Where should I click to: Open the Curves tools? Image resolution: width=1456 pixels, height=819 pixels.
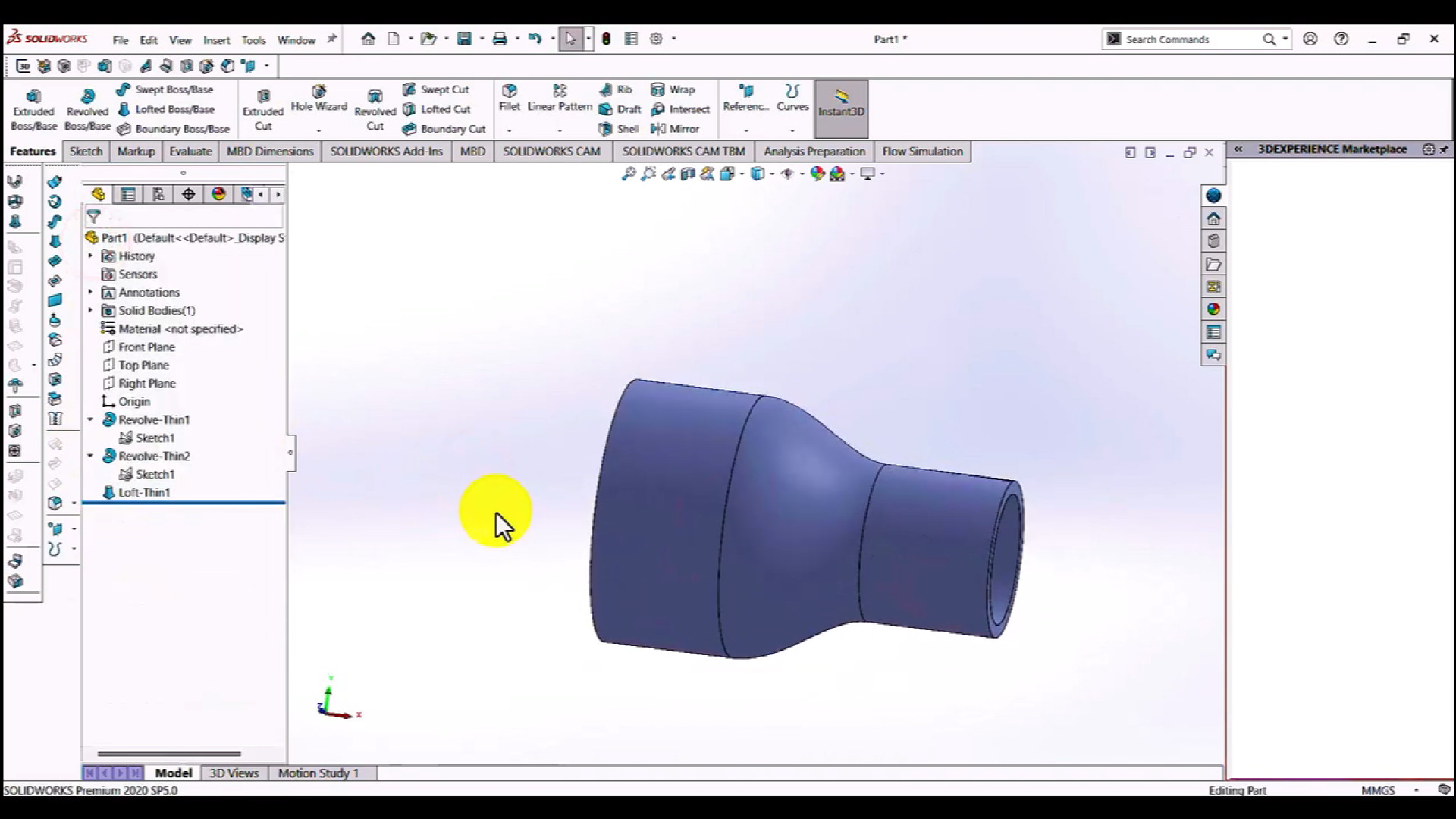coord(792,99)
